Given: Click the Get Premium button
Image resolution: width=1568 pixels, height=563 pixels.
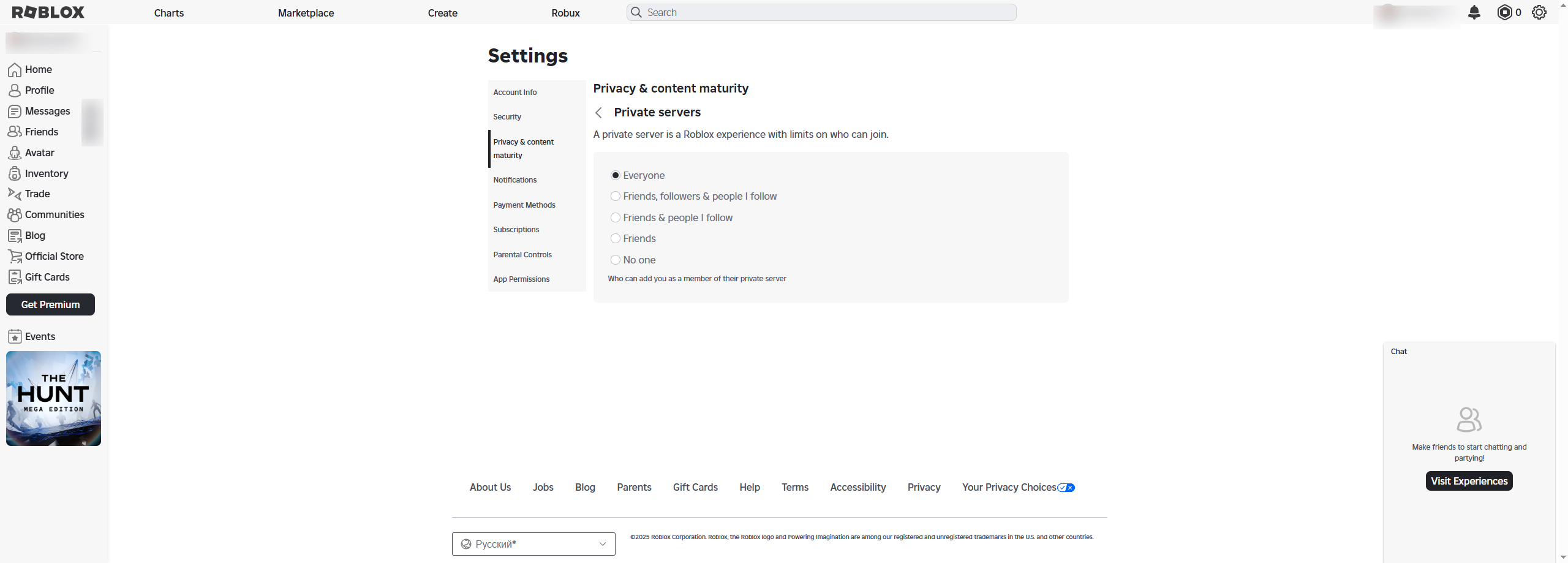Looking at the screenshot, I should pos(50,304).
